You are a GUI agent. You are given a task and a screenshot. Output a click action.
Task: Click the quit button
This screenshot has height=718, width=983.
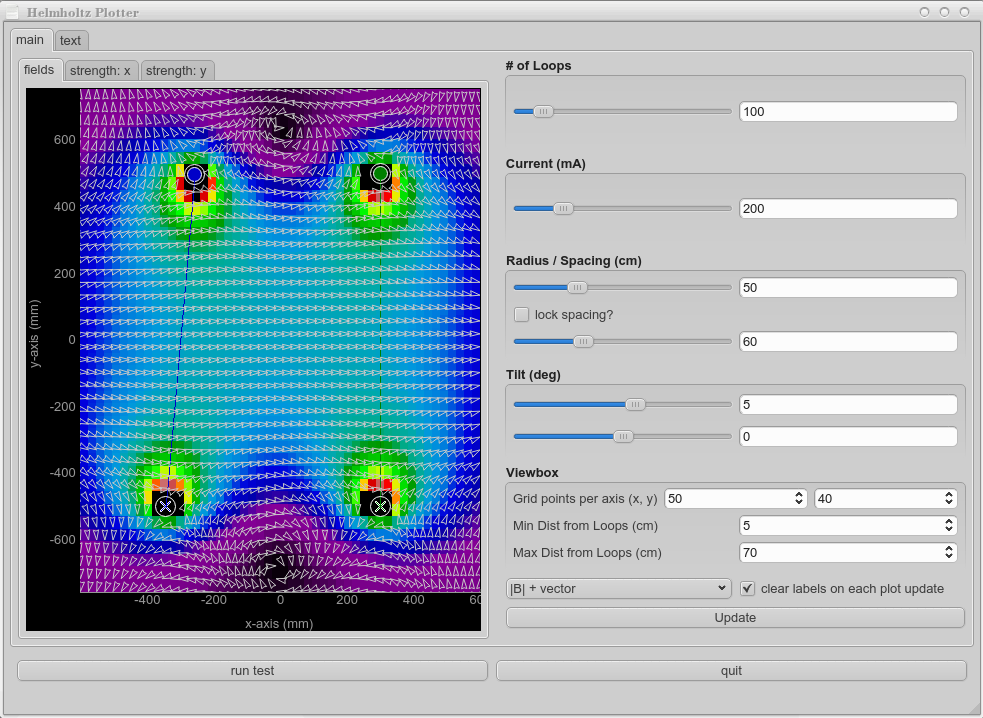pyautogui.click(x=731, y=670)
